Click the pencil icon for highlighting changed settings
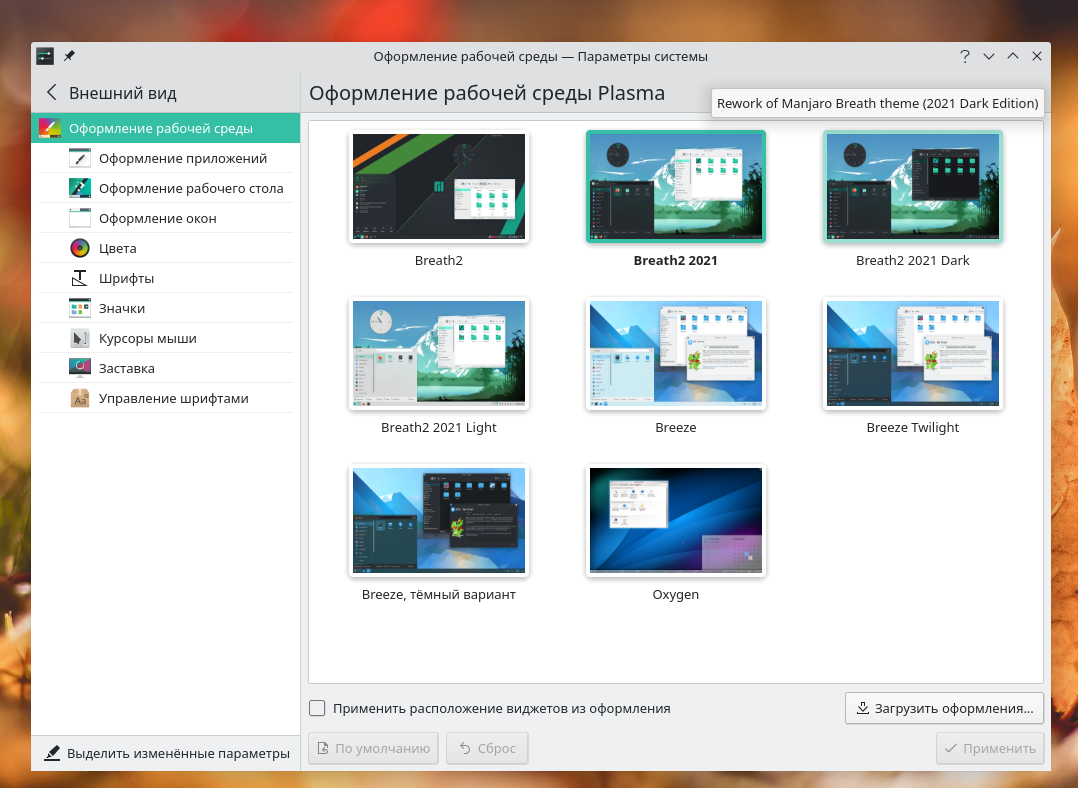Screen dimensions: 1078x788 click(52, 753)
